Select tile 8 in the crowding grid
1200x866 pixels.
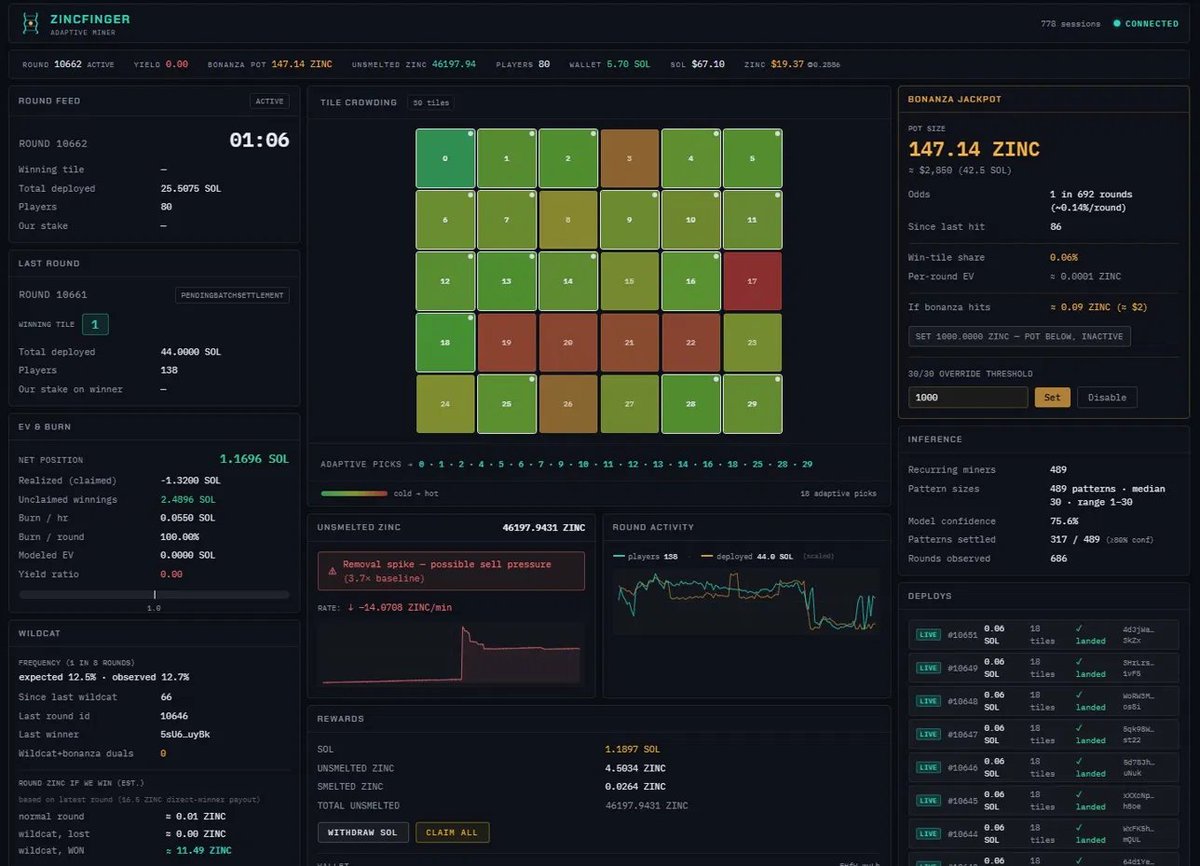pos(569,220)
